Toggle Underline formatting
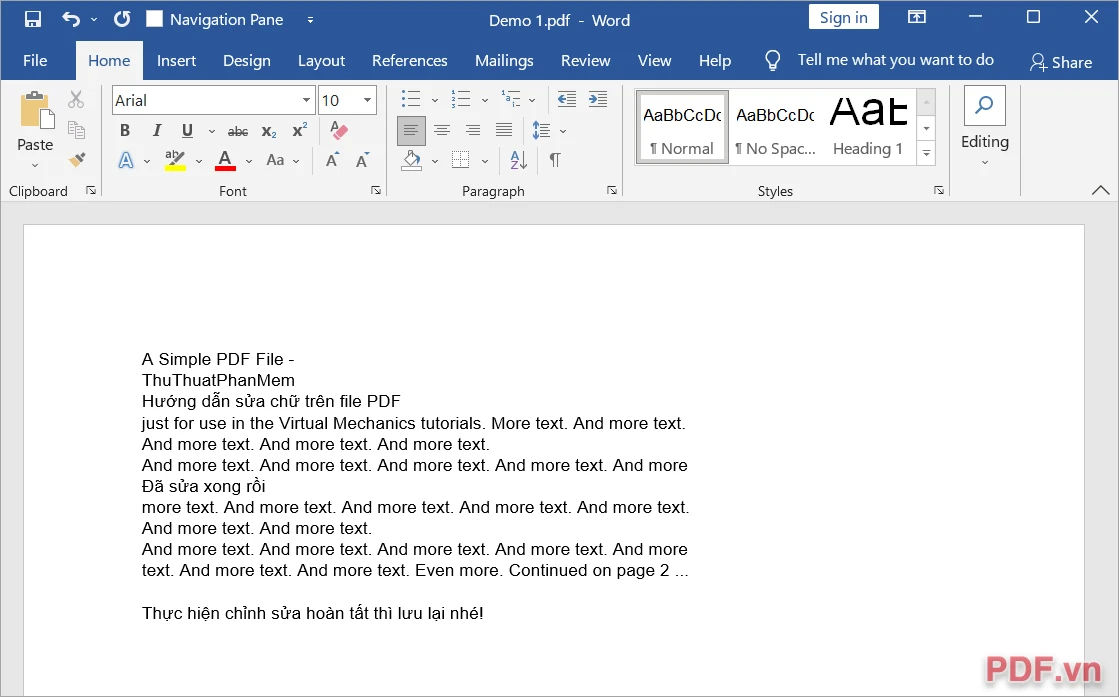 pyautogui.click(x=187, y=130)
